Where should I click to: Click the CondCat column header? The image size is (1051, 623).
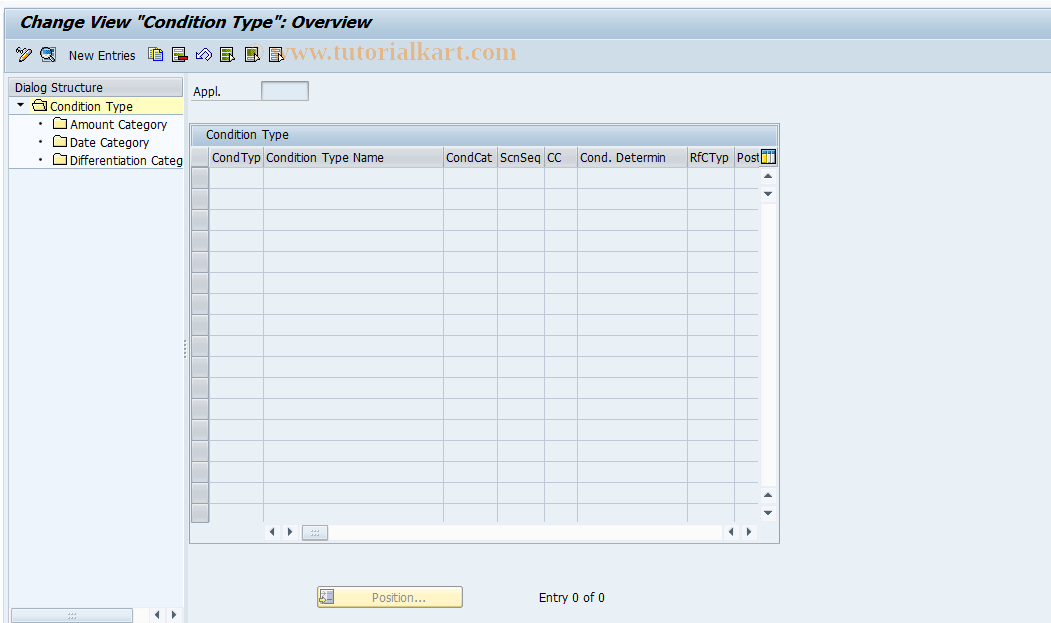pos(470,158)
